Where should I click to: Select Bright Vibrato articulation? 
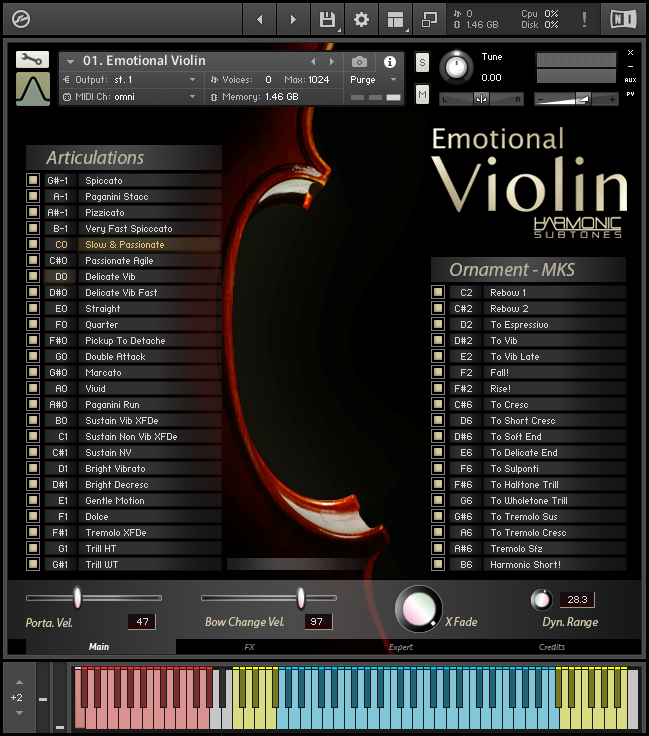pos(149,468)
